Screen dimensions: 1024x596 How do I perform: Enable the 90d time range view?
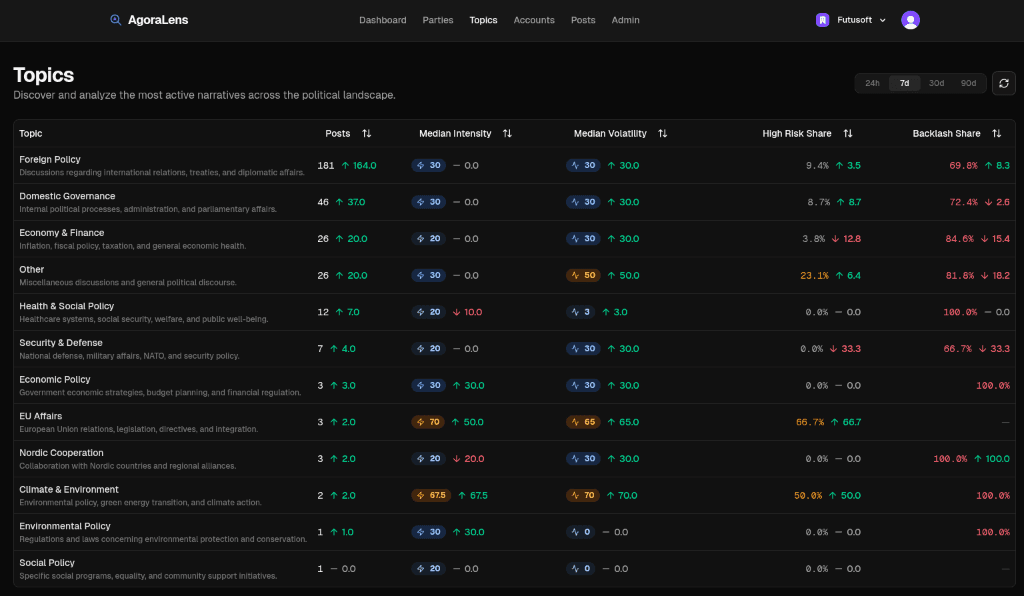968,83
